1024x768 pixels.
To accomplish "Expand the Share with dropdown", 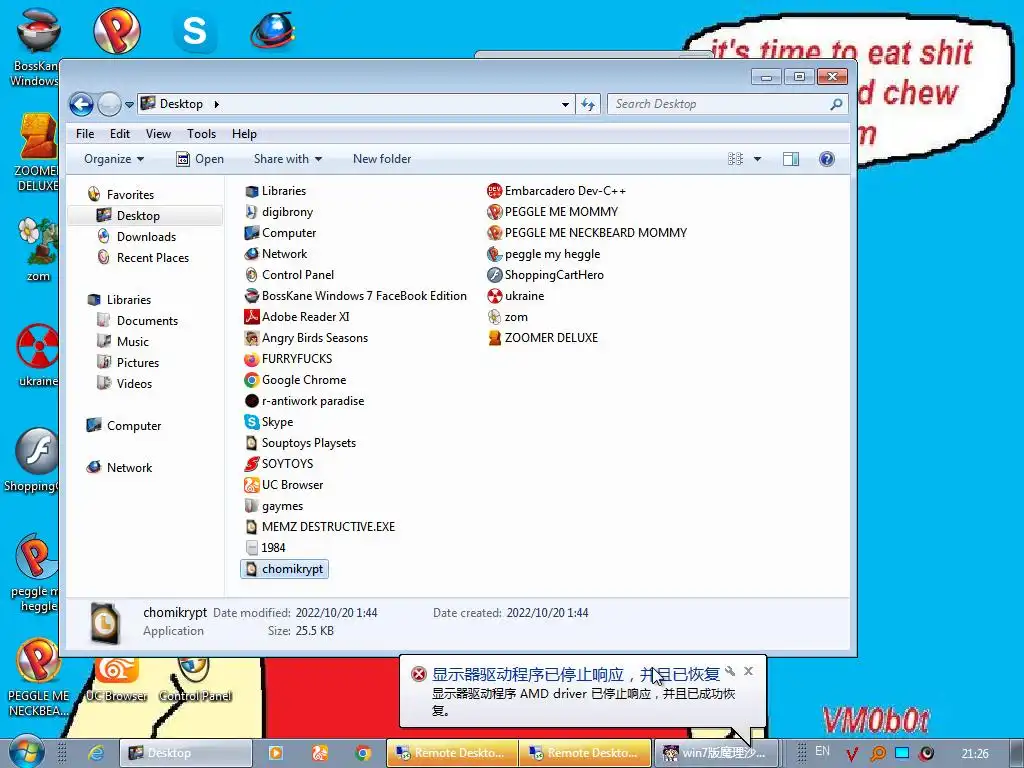I will tap(288, 159).
